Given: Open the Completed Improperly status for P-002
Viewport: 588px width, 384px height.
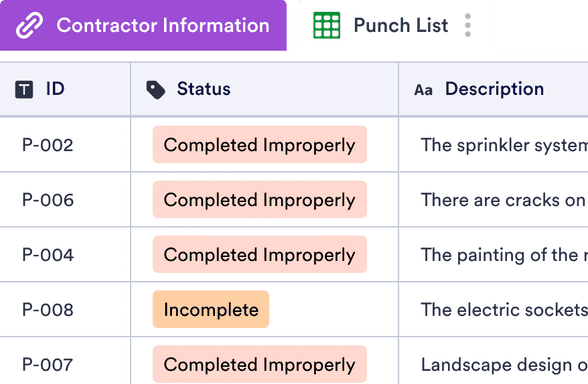Looking at the screenshot, I should 260,145.
